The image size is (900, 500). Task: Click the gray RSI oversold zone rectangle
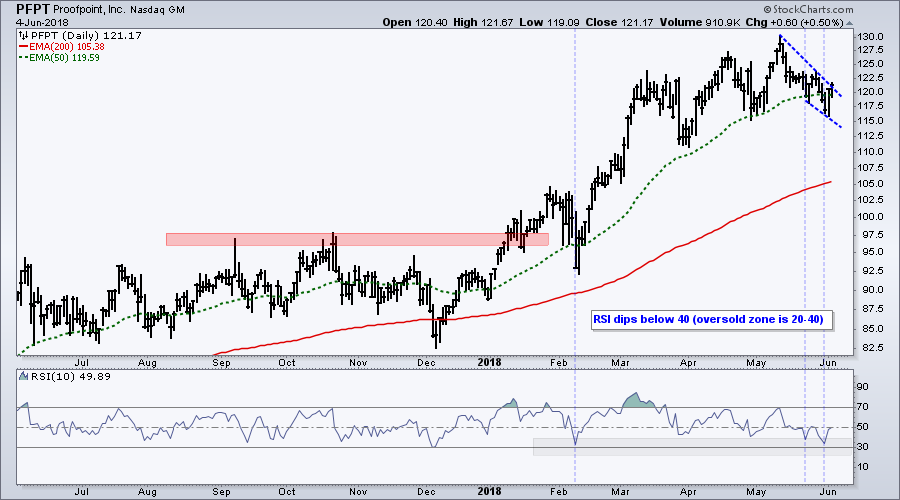692,447
